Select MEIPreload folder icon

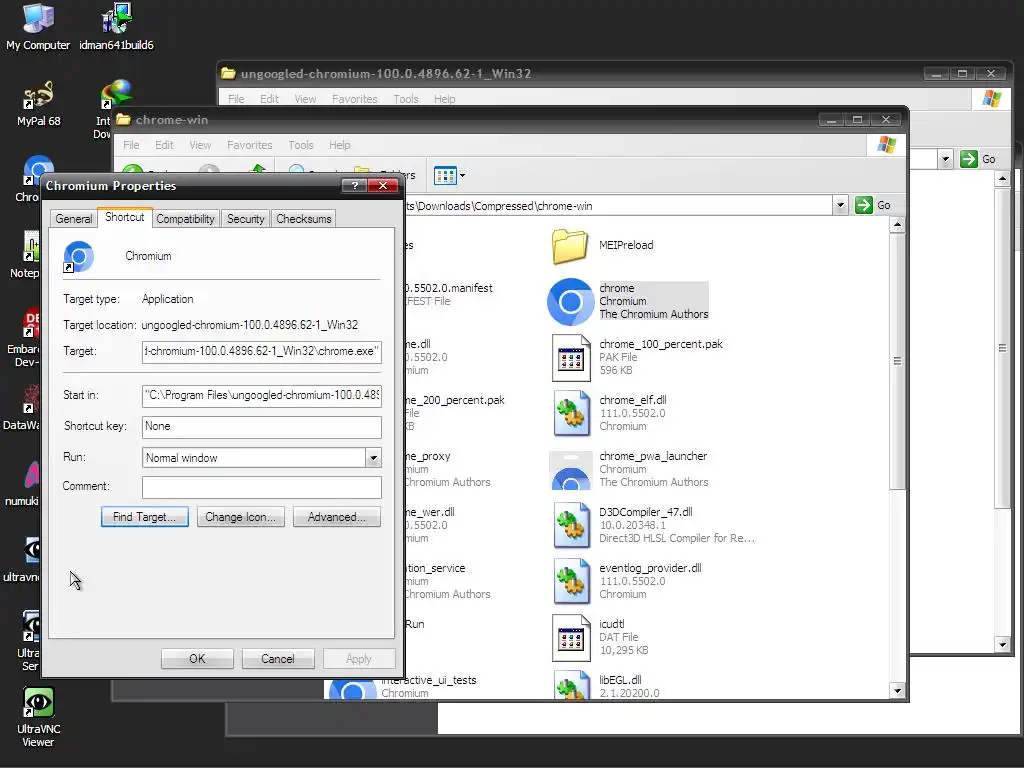(569, 246)
